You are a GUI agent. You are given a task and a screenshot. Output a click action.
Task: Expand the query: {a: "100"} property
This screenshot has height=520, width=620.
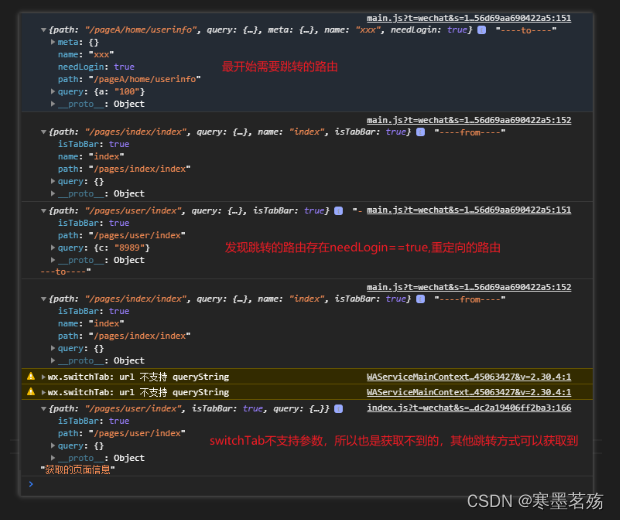coord(53,91)
